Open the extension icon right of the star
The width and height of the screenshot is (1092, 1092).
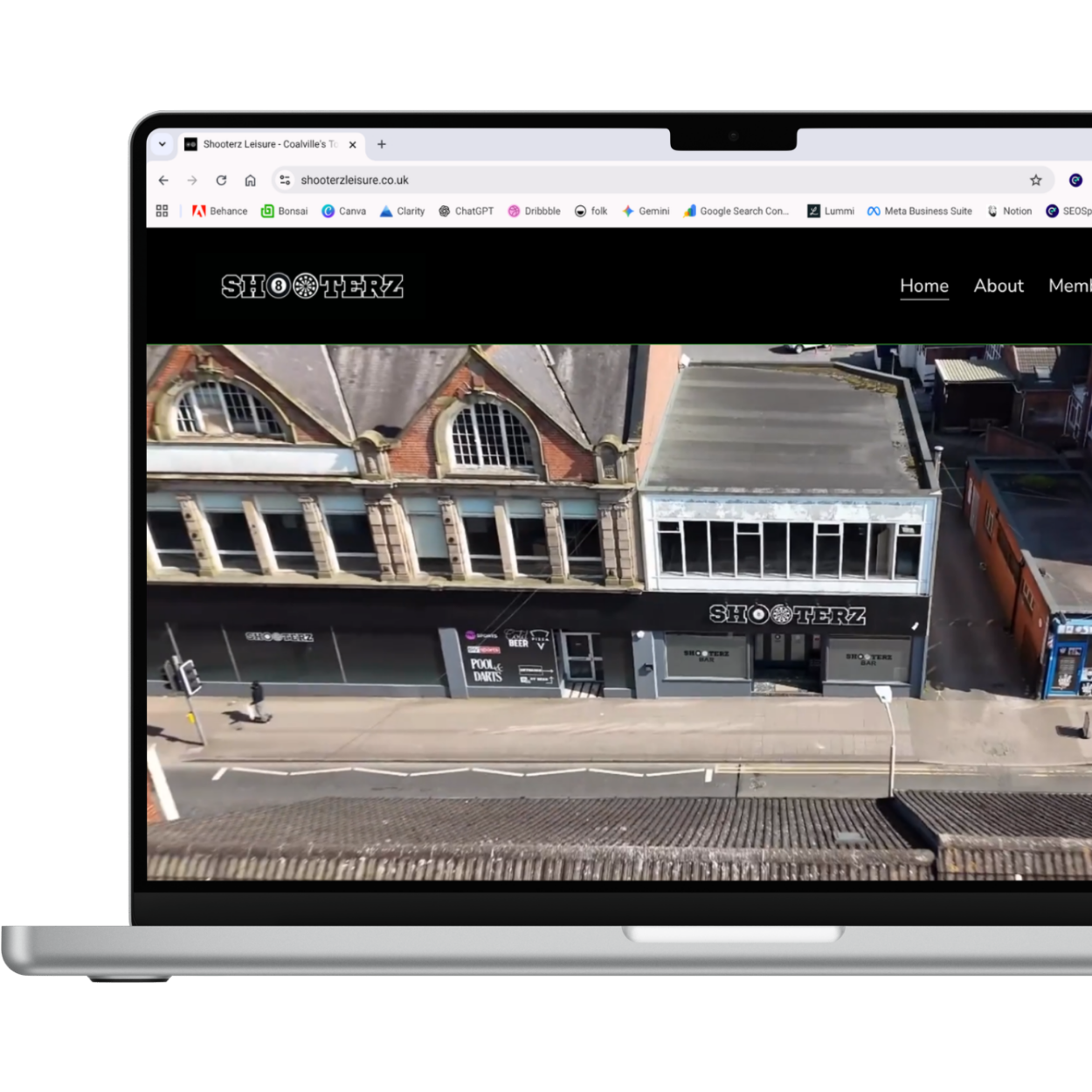tap(1076, 180)
